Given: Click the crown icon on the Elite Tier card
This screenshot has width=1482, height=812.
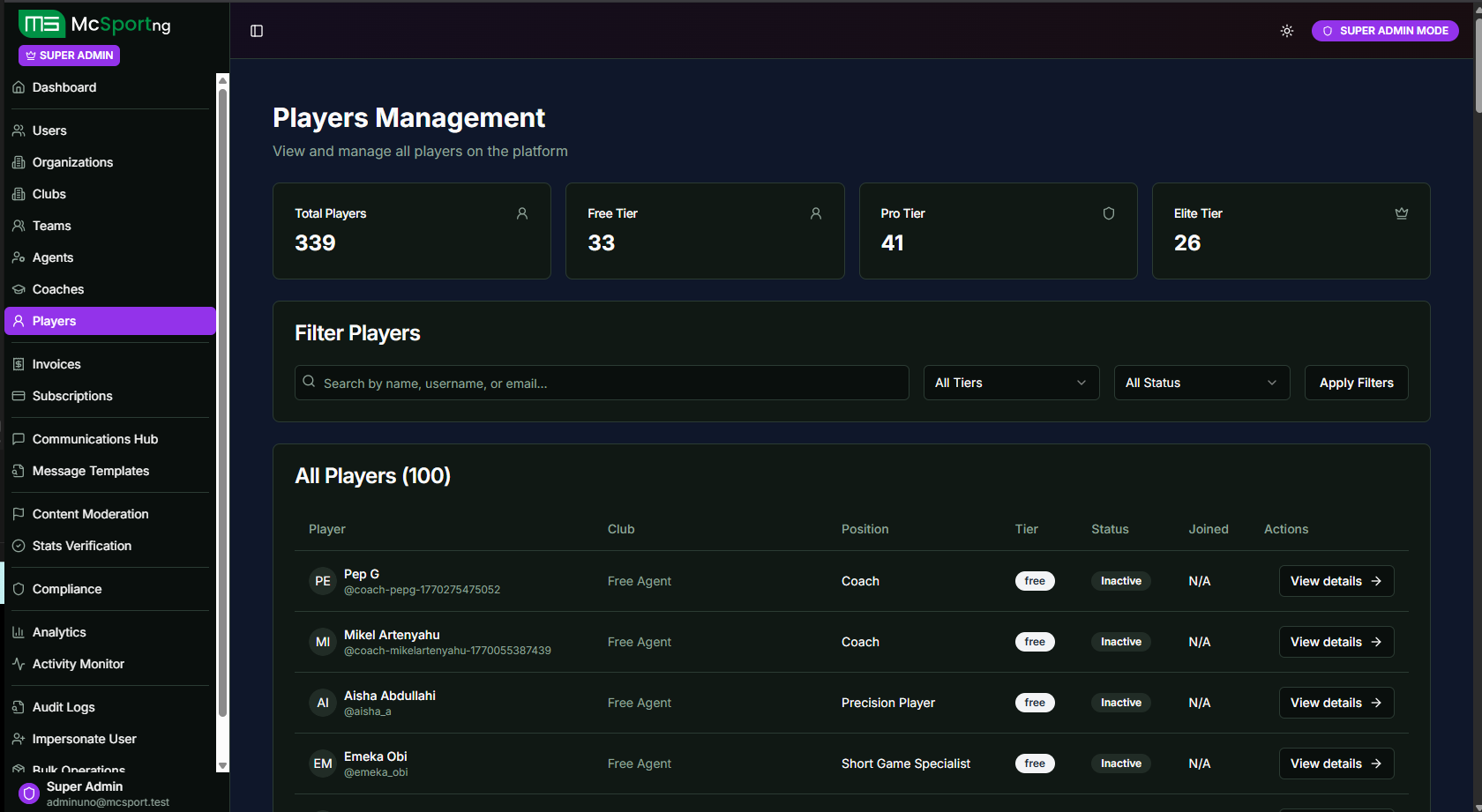Looking at the screenshot, I should click(1402, 212).
